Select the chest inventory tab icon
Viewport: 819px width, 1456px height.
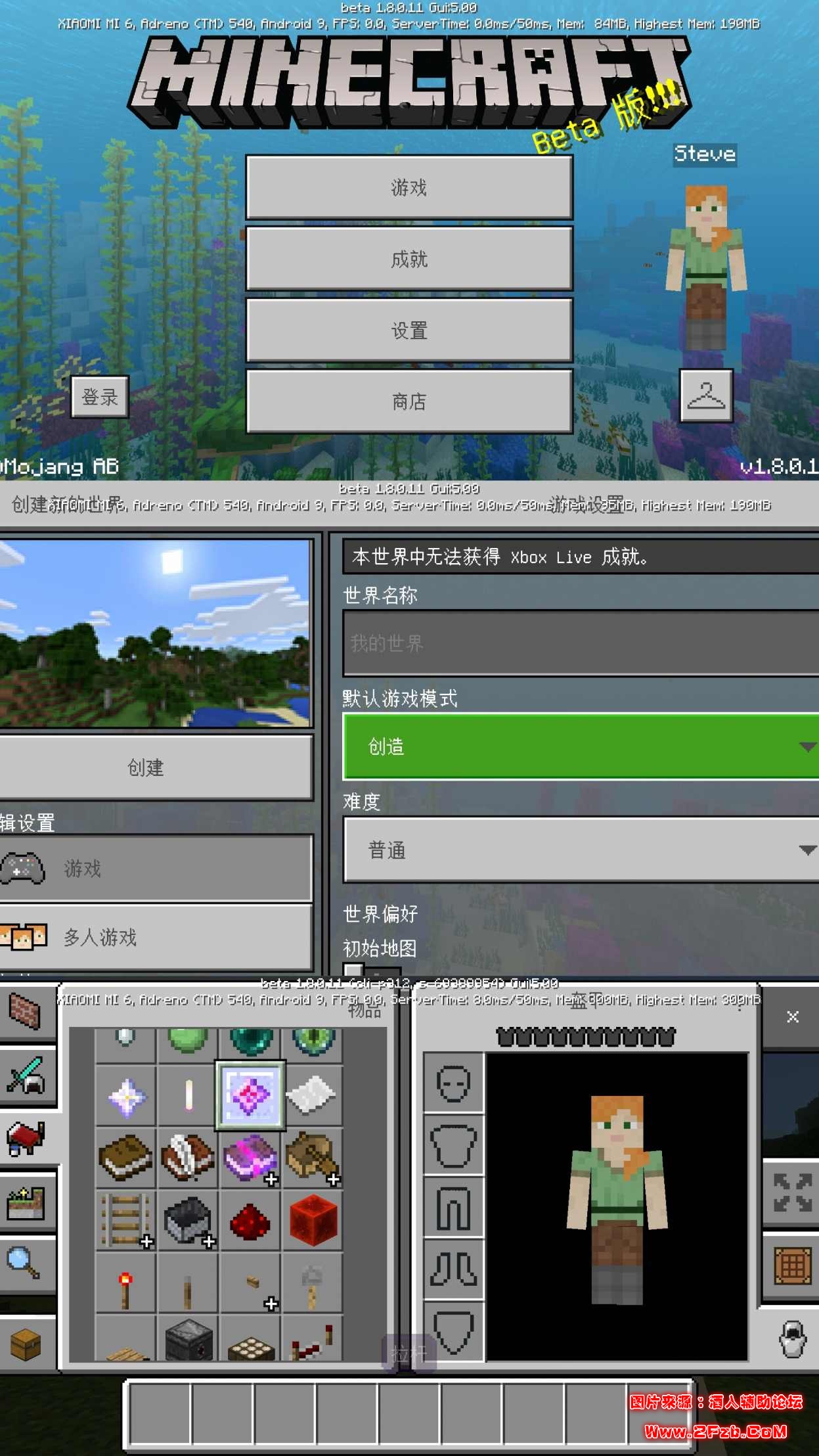pyautogui.click(x=26, y=1344)
